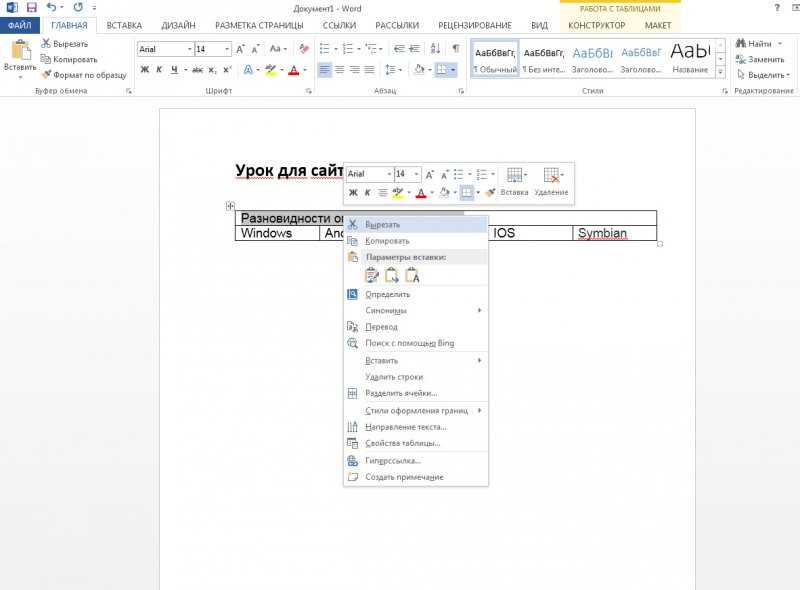Viewport: 800px width, 590px height.
Task: Expand styles gallery more button
Action: coord(720,72)
